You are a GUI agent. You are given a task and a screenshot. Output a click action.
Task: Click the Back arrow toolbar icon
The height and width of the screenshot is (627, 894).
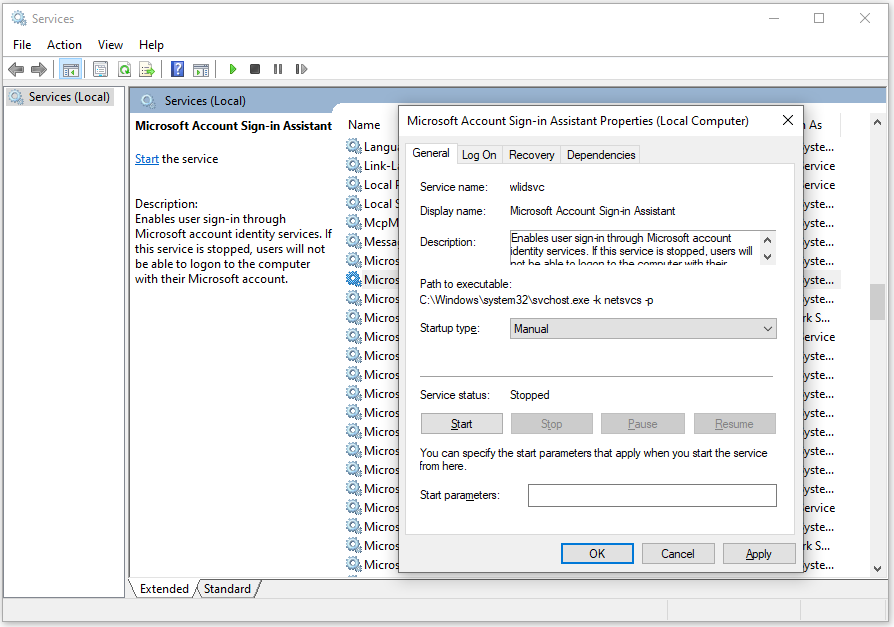coord(16,70)
